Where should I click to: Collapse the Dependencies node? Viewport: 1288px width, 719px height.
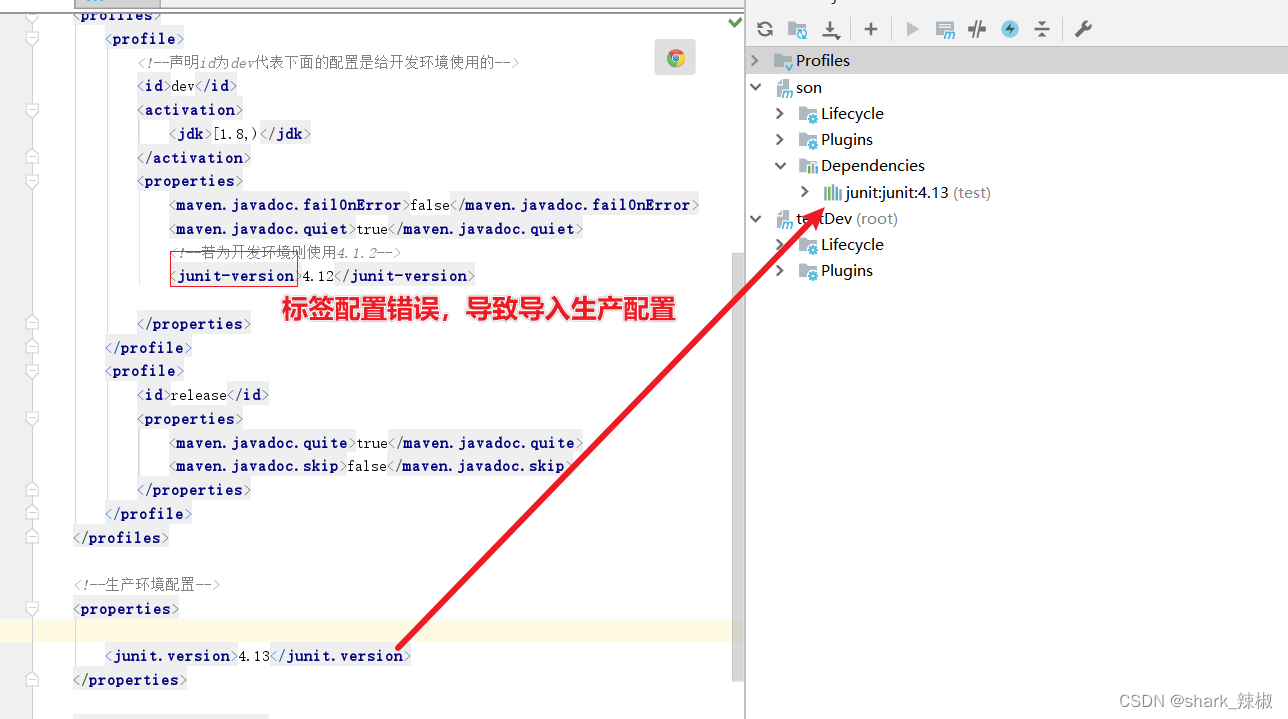pos(780,166)
